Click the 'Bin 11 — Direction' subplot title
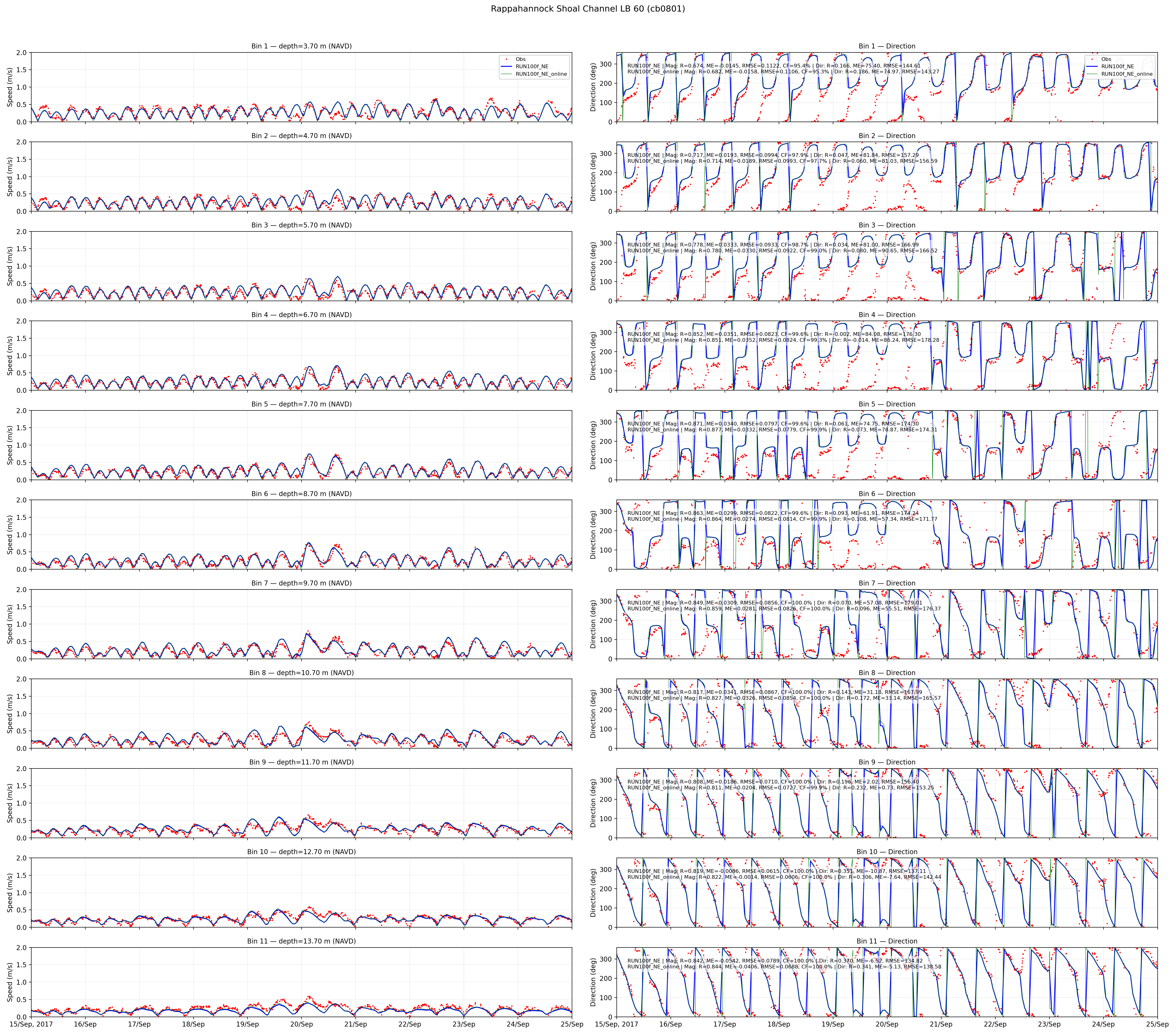The width and height of the screenshot is (1176, 1035). (x=887, y=941)
